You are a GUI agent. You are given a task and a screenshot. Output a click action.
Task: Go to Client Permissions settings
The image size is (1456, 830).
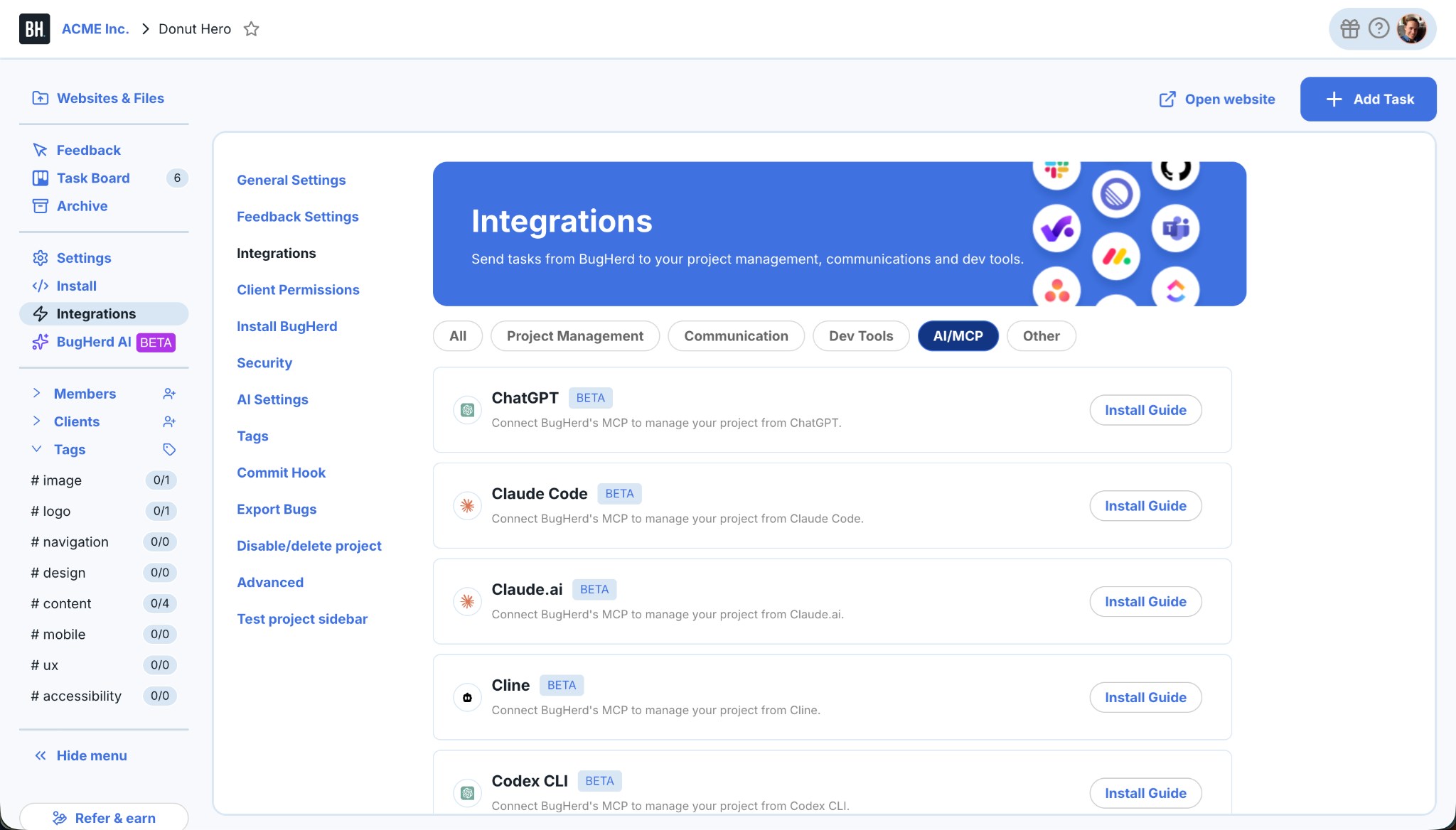[298, 290]
